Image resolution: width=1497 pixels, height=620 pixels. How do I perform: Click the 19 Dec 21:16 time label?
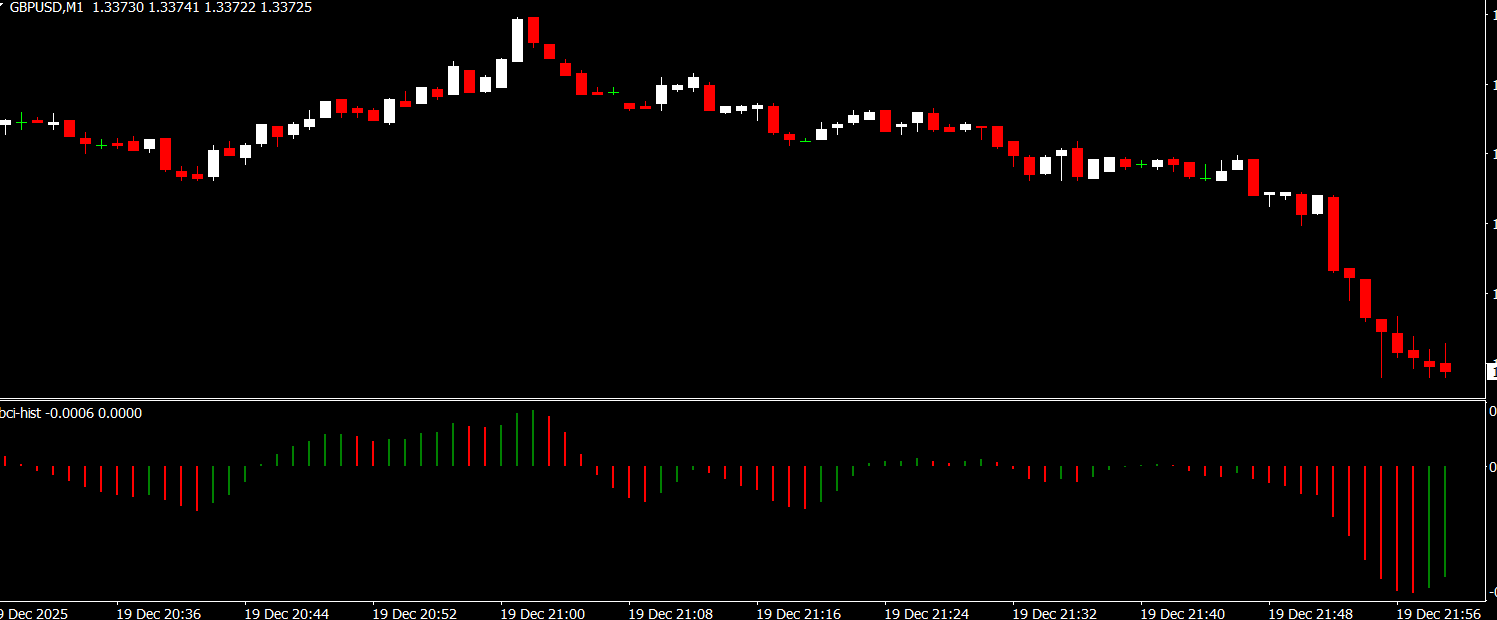point(798,612)
